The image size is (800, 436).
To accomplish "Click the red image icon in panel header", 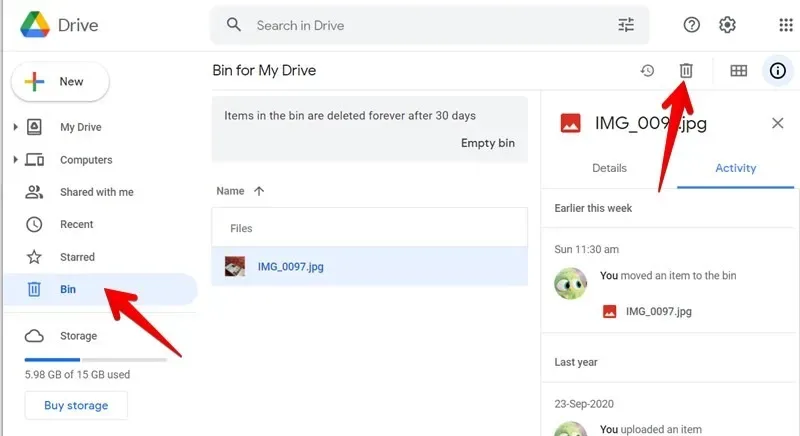I will click(570, 123).
